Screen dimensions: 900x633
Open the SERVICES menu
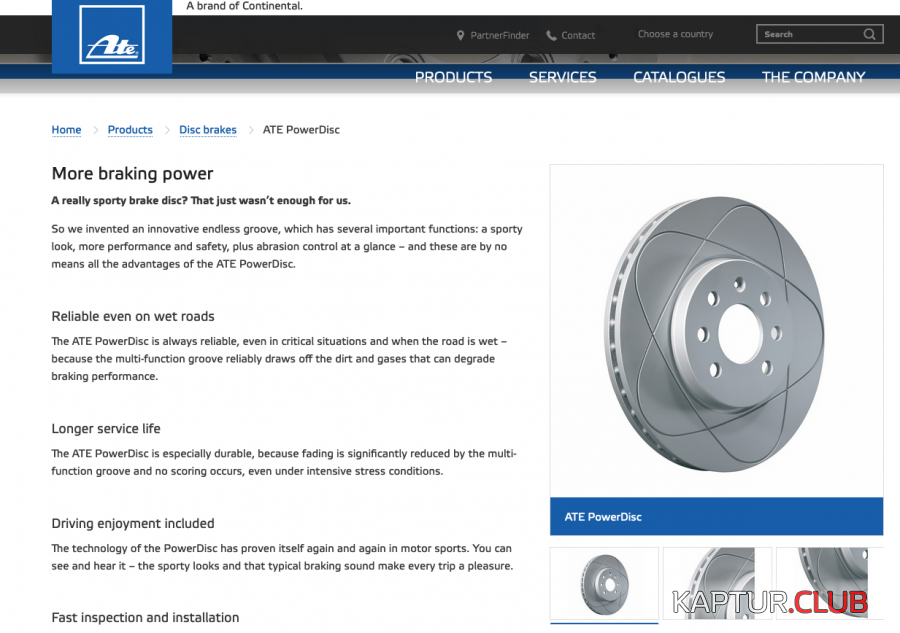coord(562,77)
